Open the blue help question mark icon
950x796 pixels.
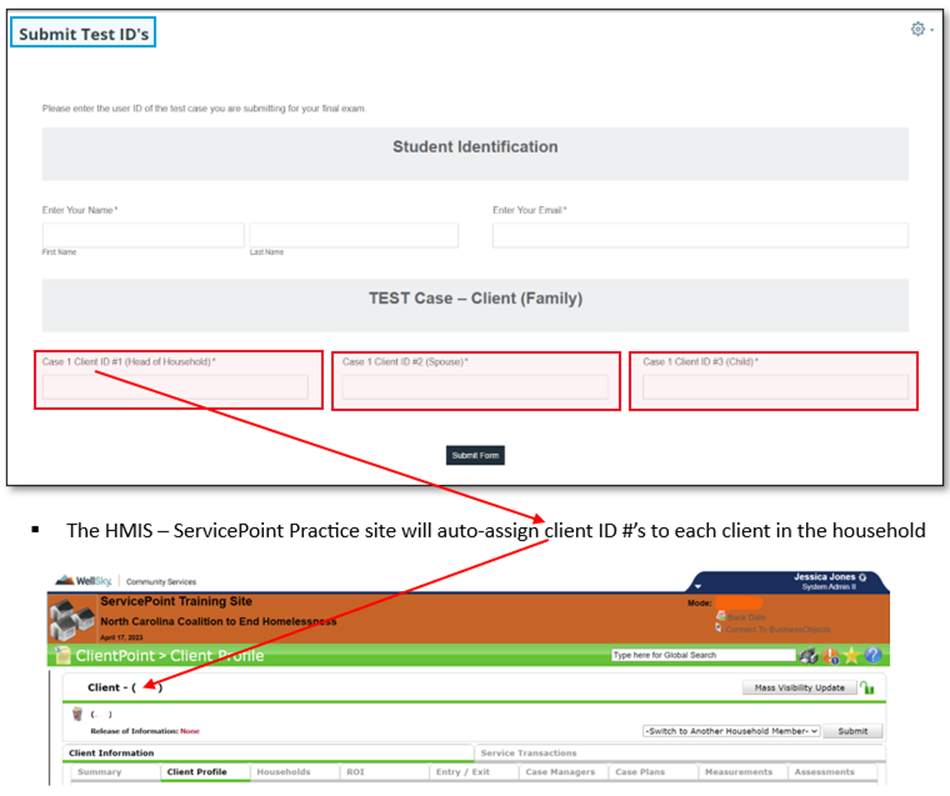872,656
